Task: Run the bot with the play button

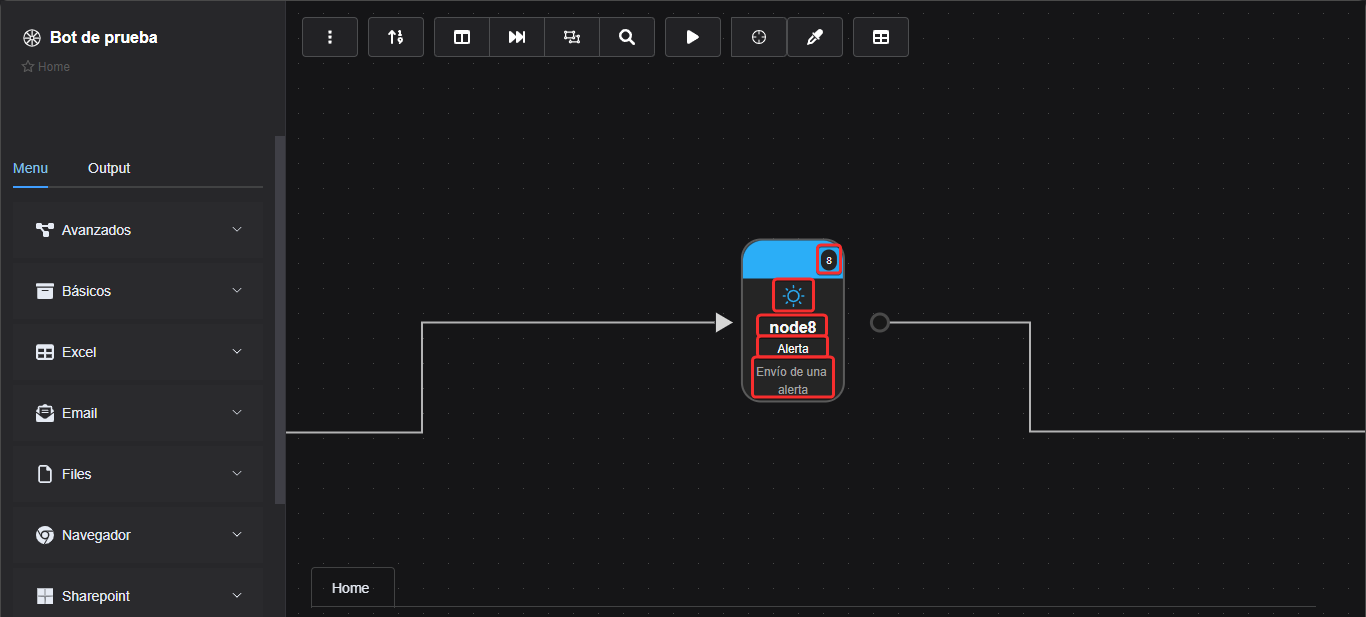Action: pyautogui.click(x=693, y=37)
